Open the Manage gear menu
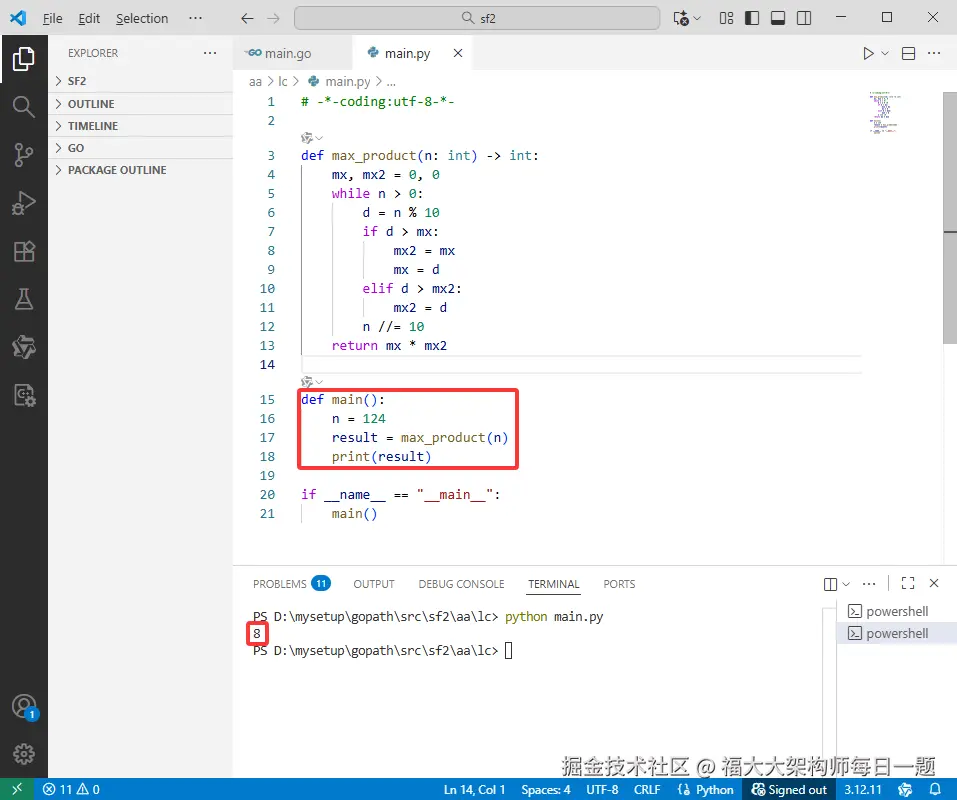 coord(24,754)
